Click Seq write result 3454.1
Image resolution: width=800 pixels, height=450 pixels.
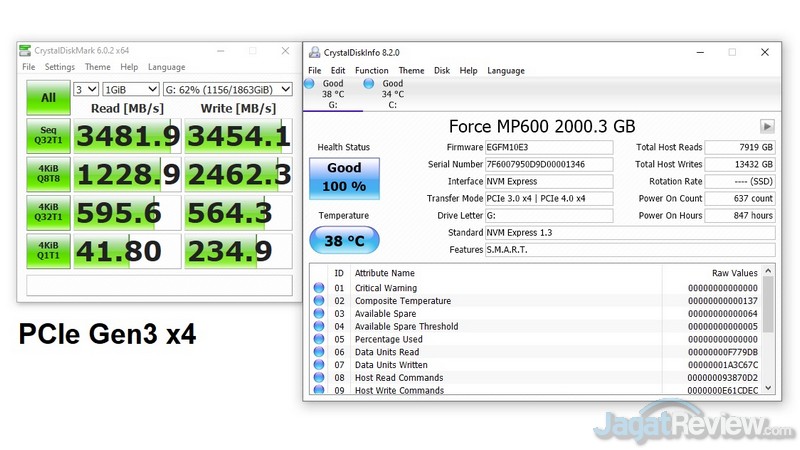[238, 136]
